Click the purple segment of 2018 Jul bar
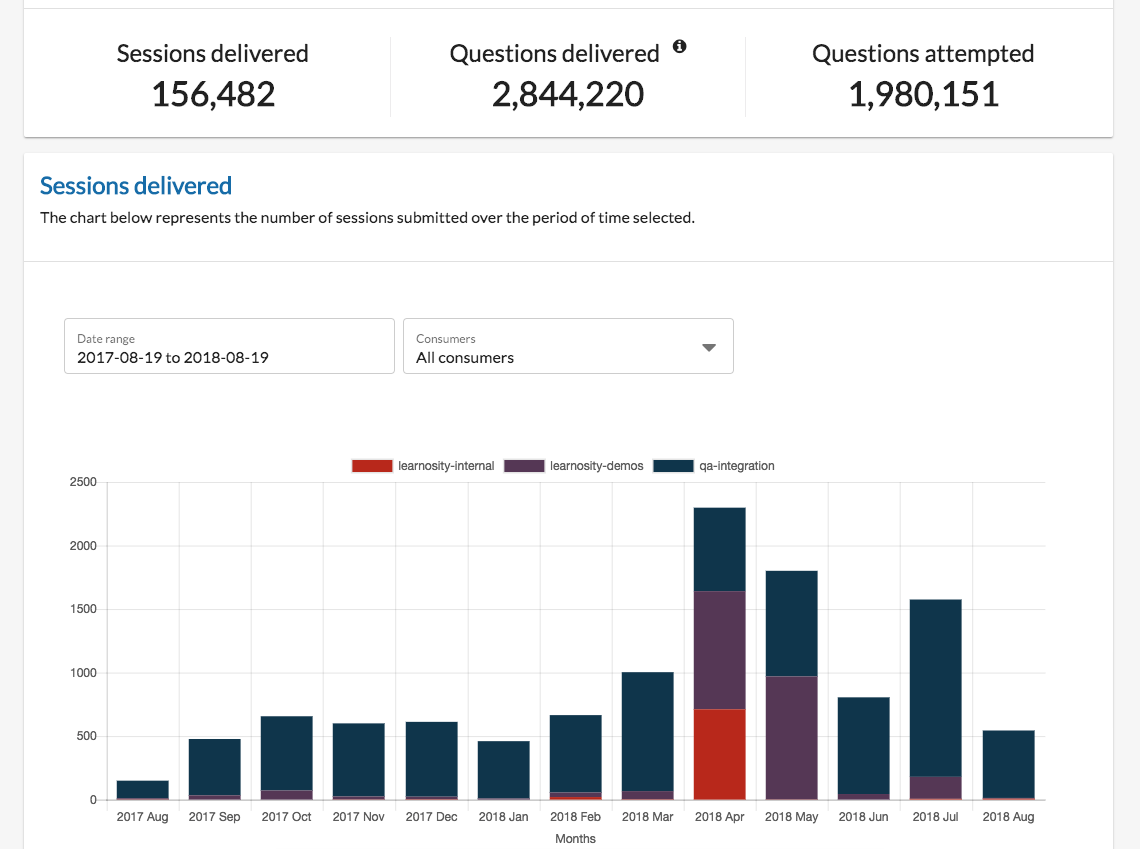Viewport: 1140px width, 849px height. click(x=935, y=787)
